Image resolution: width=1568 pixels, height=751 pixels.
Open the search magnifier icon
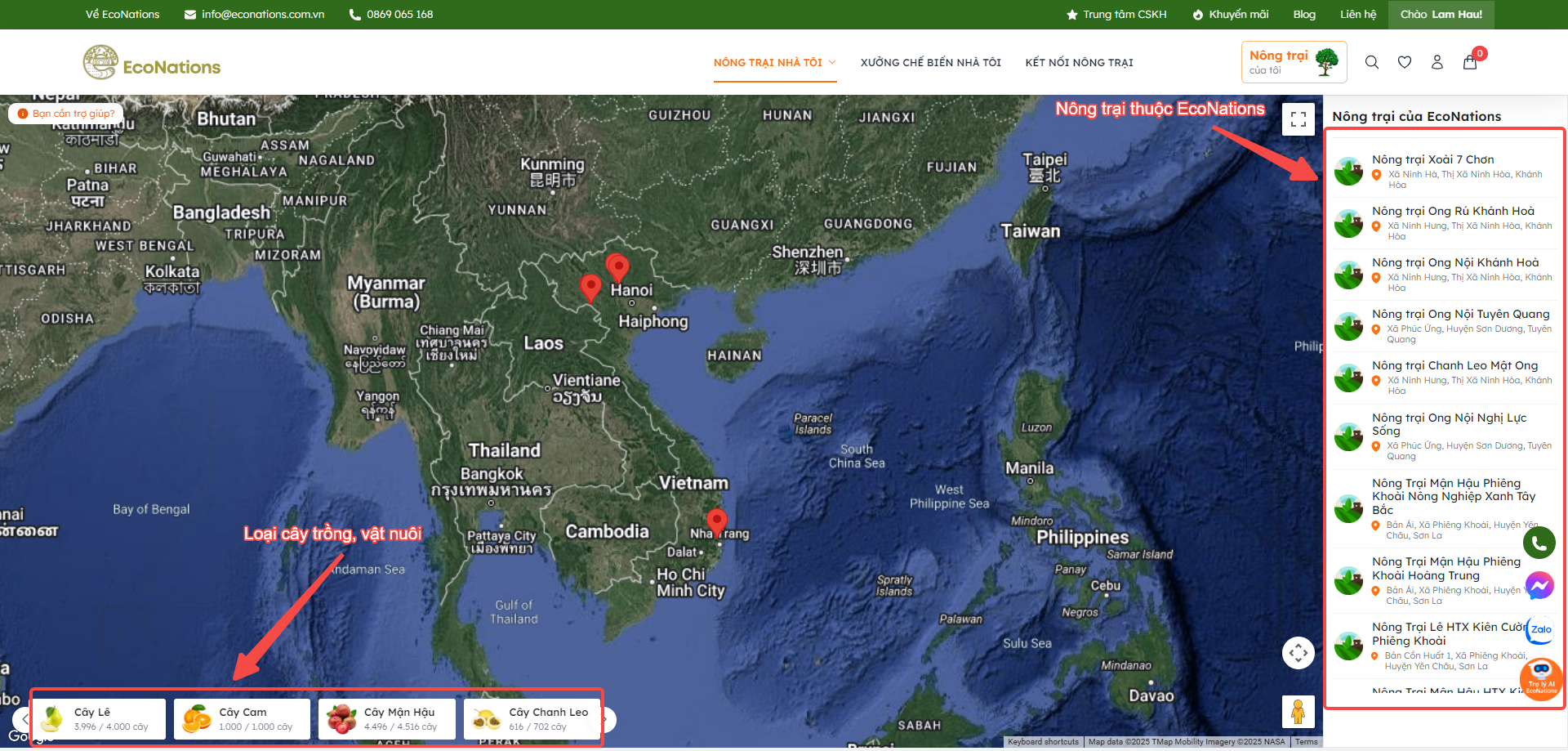pyautogui.click(x=1372, y=62)
